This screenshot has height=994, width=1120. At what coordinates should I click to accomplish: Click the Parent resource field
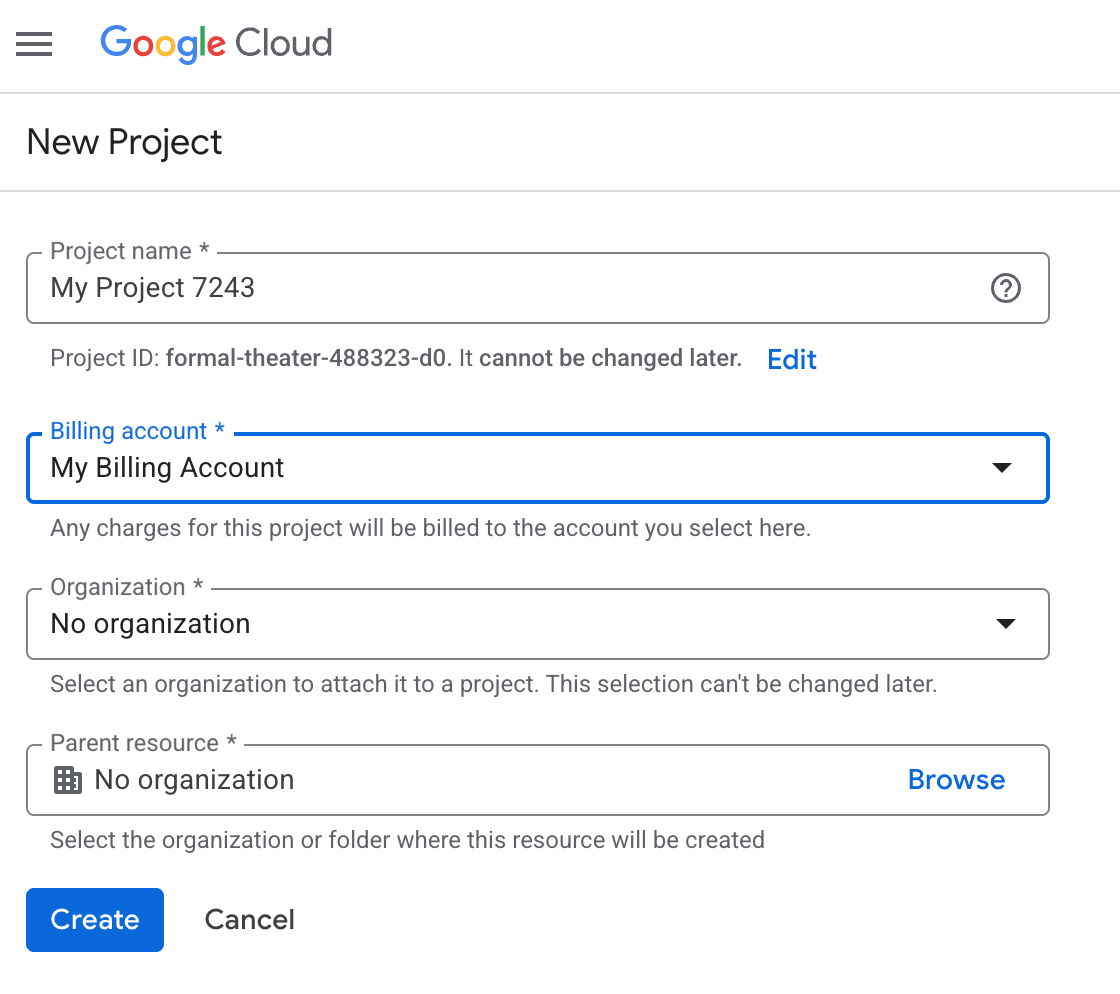point(537,780)
